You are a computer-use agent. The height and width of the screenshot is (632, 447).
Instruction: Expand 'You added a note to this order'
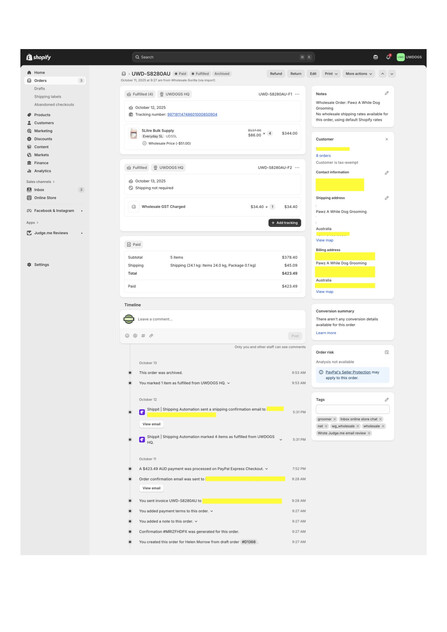(196, 522)
